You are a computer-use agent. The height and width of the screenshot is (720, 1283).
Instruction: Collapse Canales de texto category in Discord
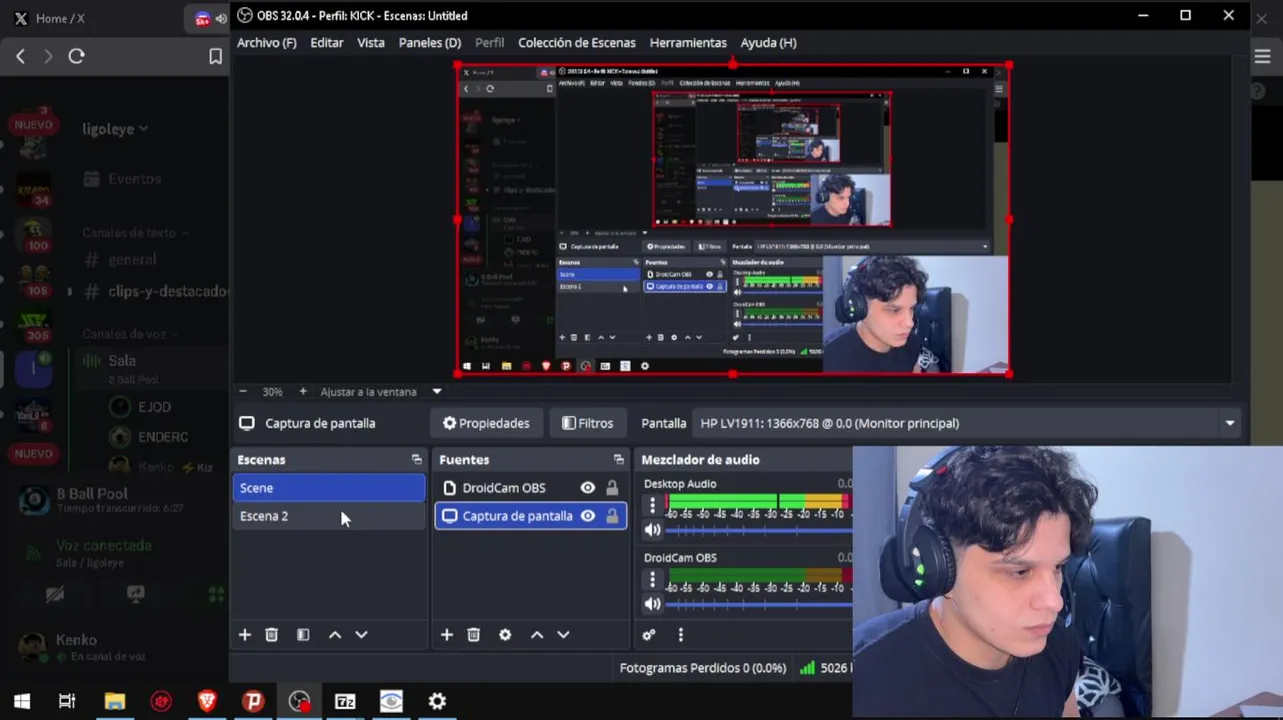pos(136,232)
